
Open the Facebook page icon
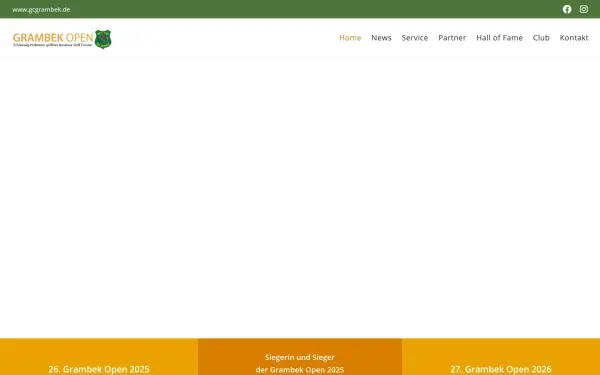coord(567,9)
